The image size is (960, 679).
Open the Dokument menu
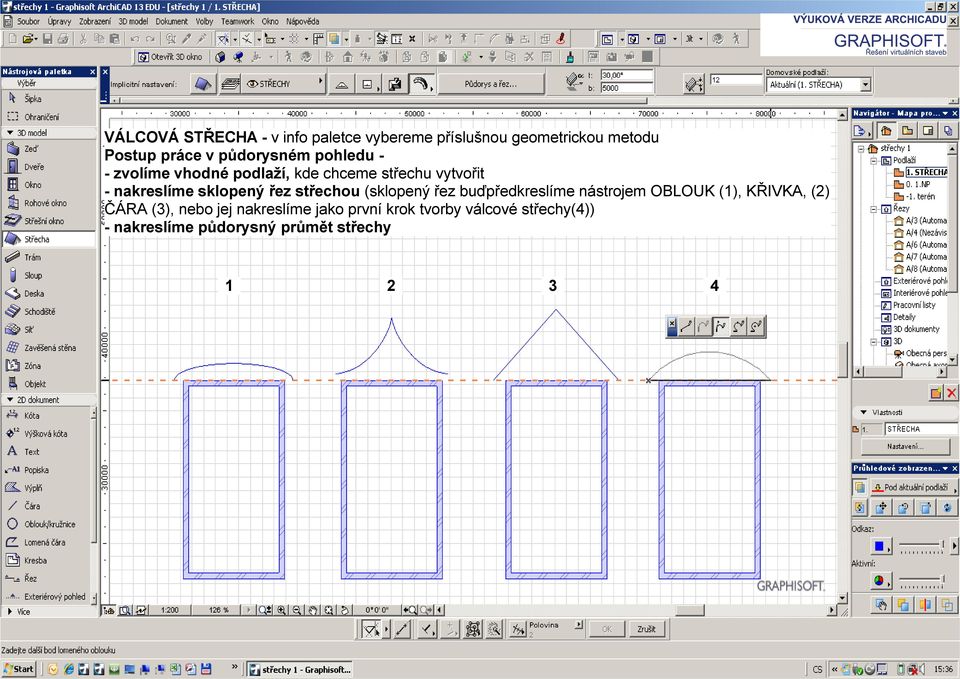tap(171, 21)
